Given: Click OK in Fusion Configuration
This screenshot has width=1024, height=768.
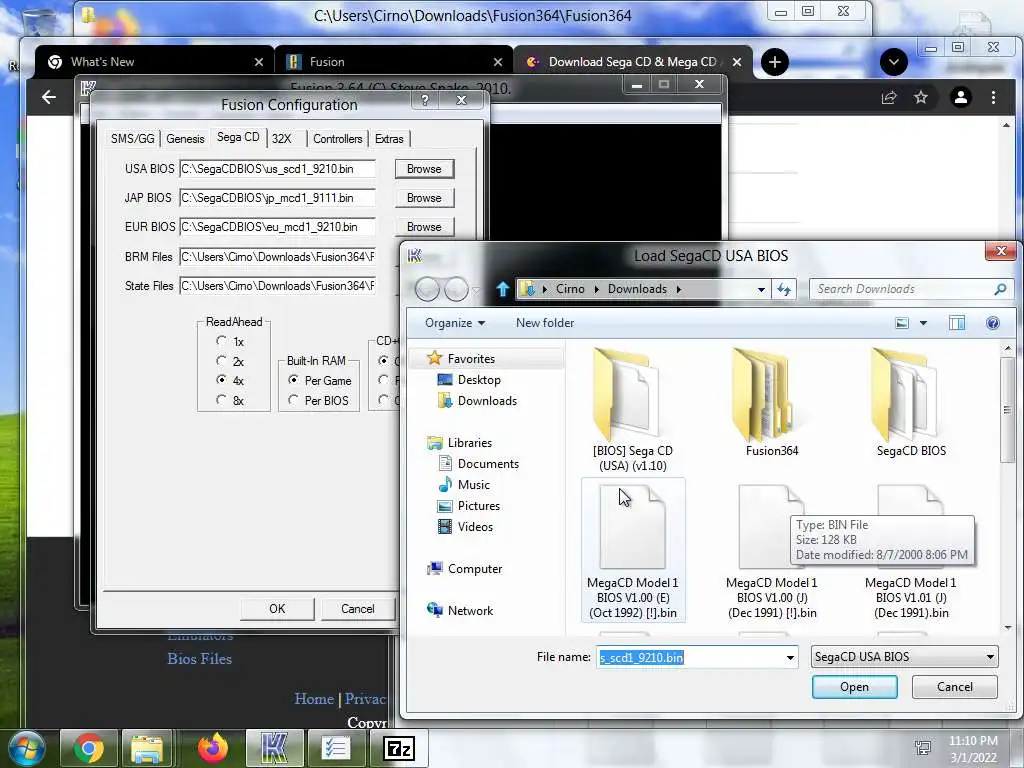Looking at the screenshot, I should tap(277, 609).
